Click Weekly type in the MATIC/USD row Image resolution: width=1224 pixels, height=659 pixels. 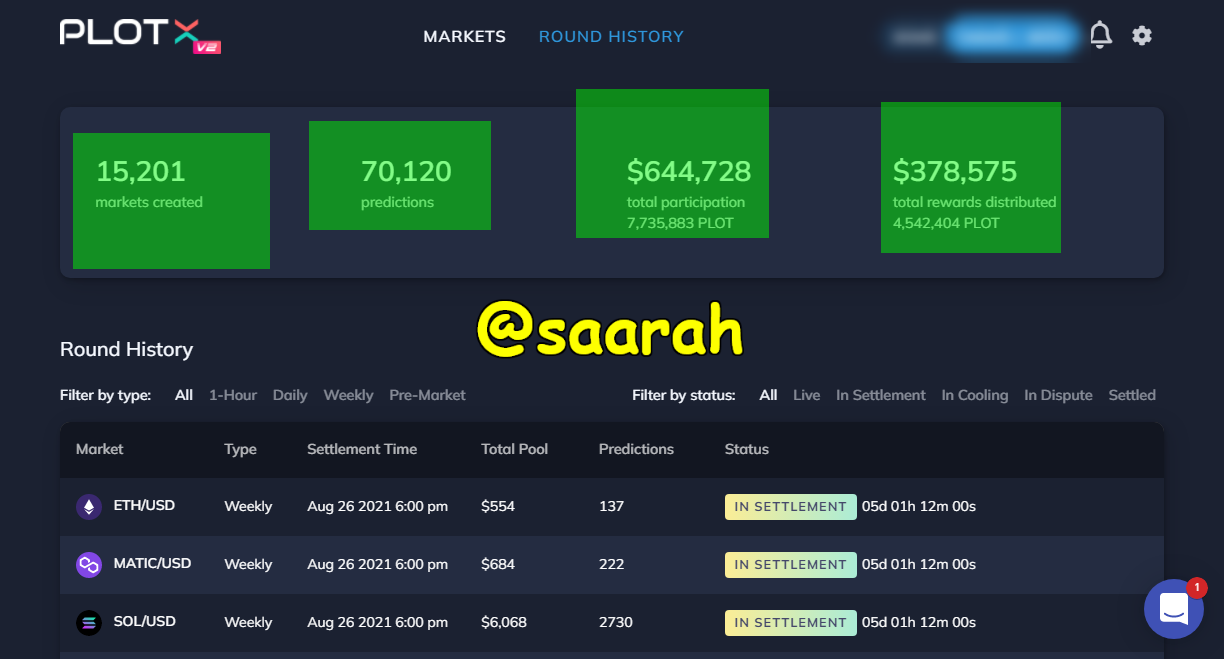point(248,565)
